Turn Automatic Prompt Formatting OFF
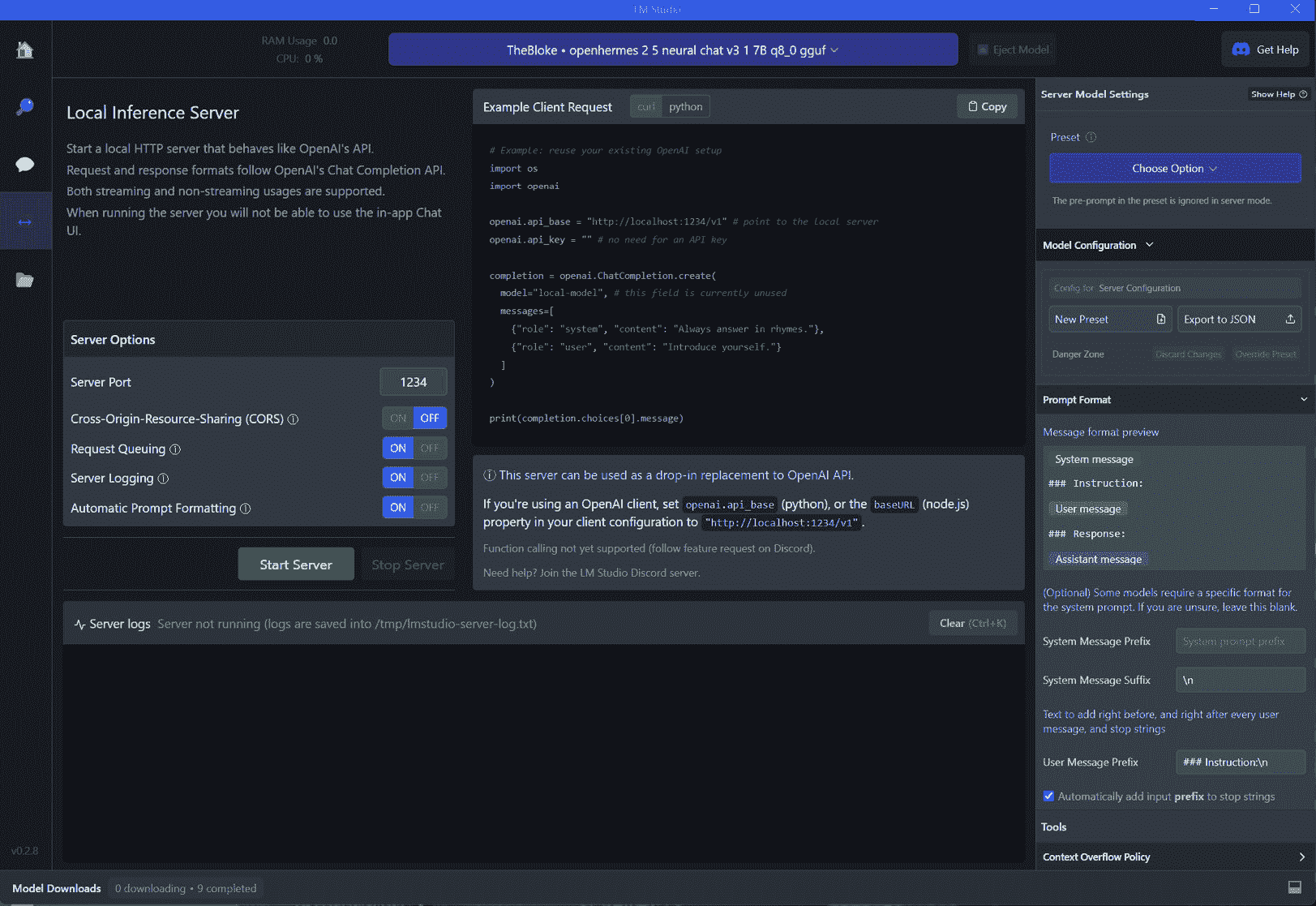This screenshot has width=1316, height=906. coord(430,508)
